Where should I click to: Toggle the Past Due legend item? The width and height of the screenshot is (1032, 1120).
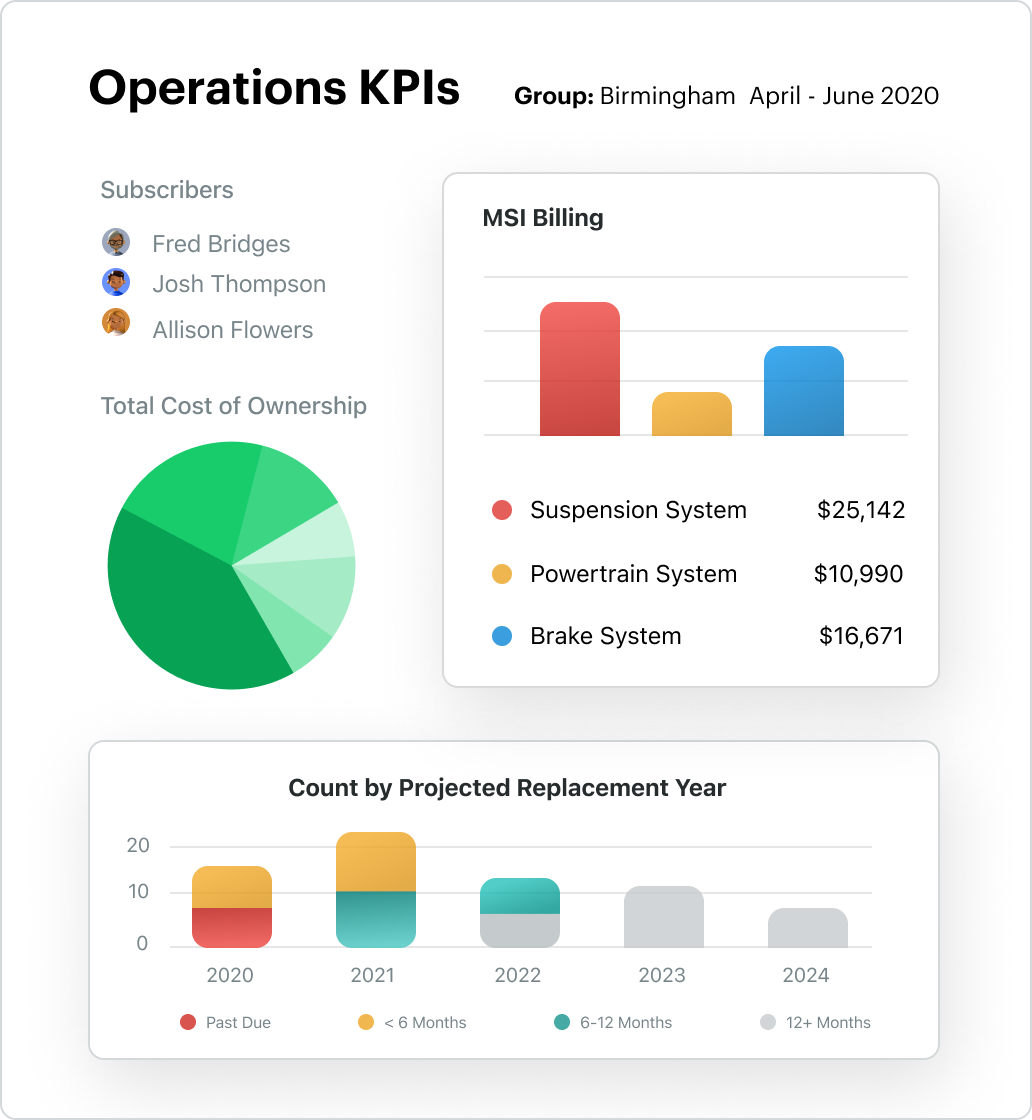(x=226, y=1022)
